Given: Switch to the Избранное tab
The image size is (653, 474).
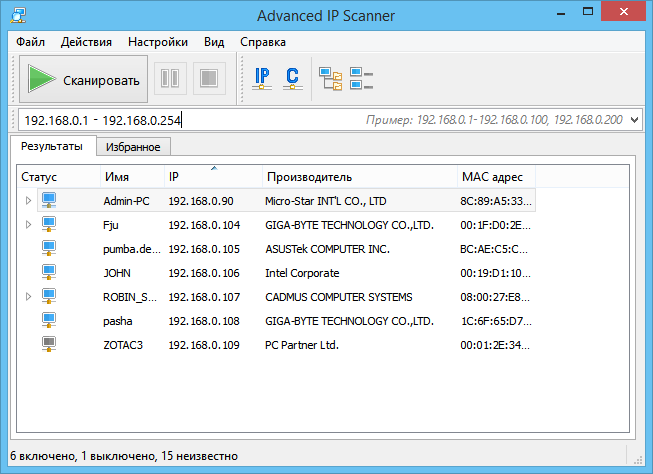Looking at the screenshot, I should [133, 147].
